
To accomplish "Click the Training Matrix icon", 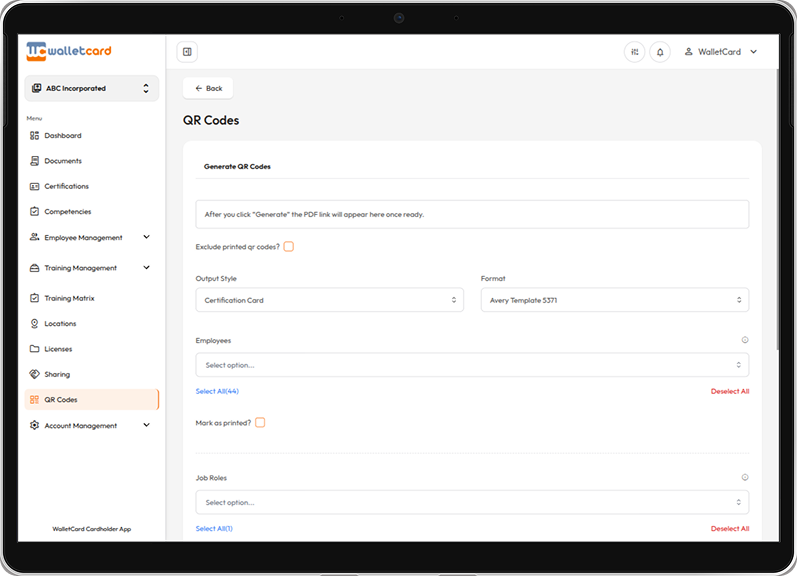I will click(34, 298).
